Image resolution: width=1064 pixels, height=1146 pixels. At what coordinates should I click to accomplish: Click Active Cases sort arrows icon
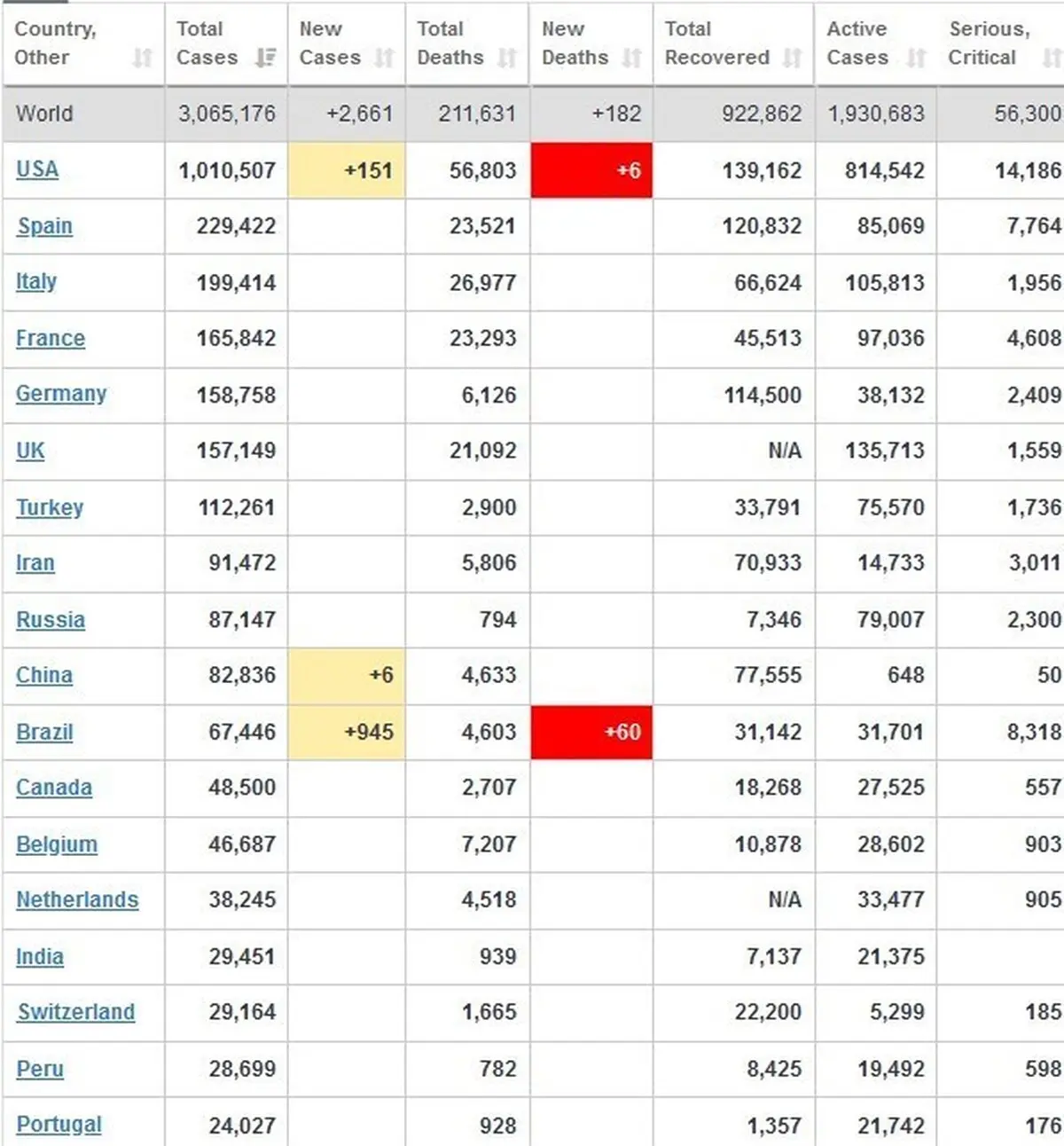click(916, 59)
